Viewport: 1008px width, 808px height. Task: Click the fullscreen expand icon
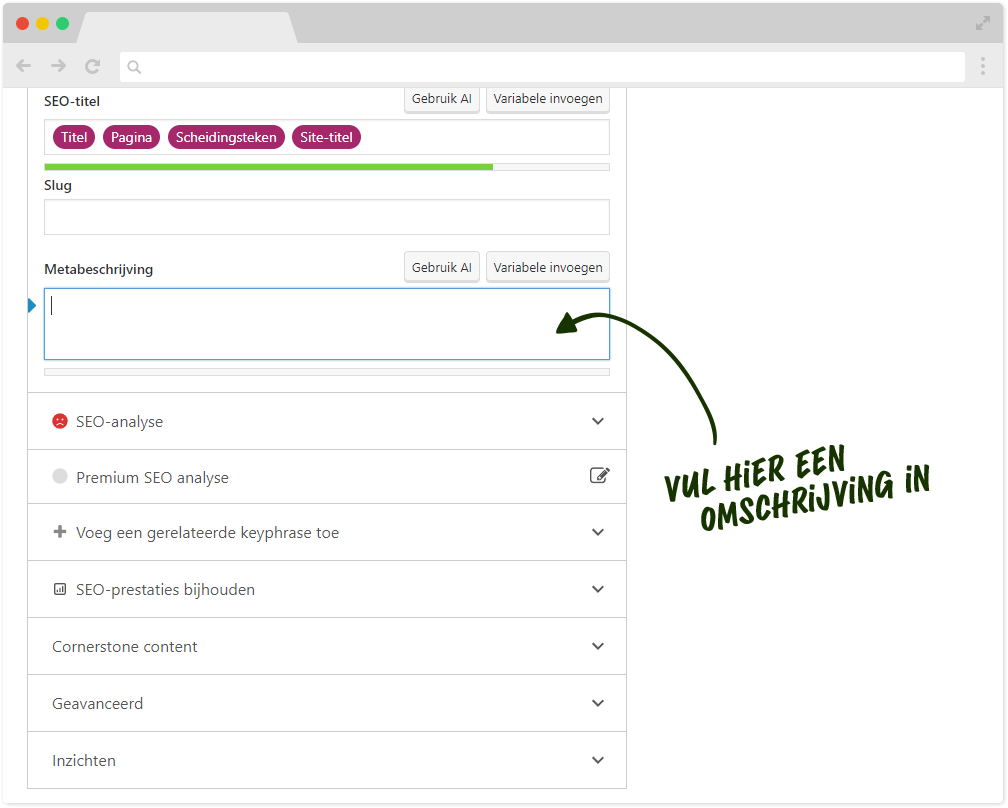(983, 24)
